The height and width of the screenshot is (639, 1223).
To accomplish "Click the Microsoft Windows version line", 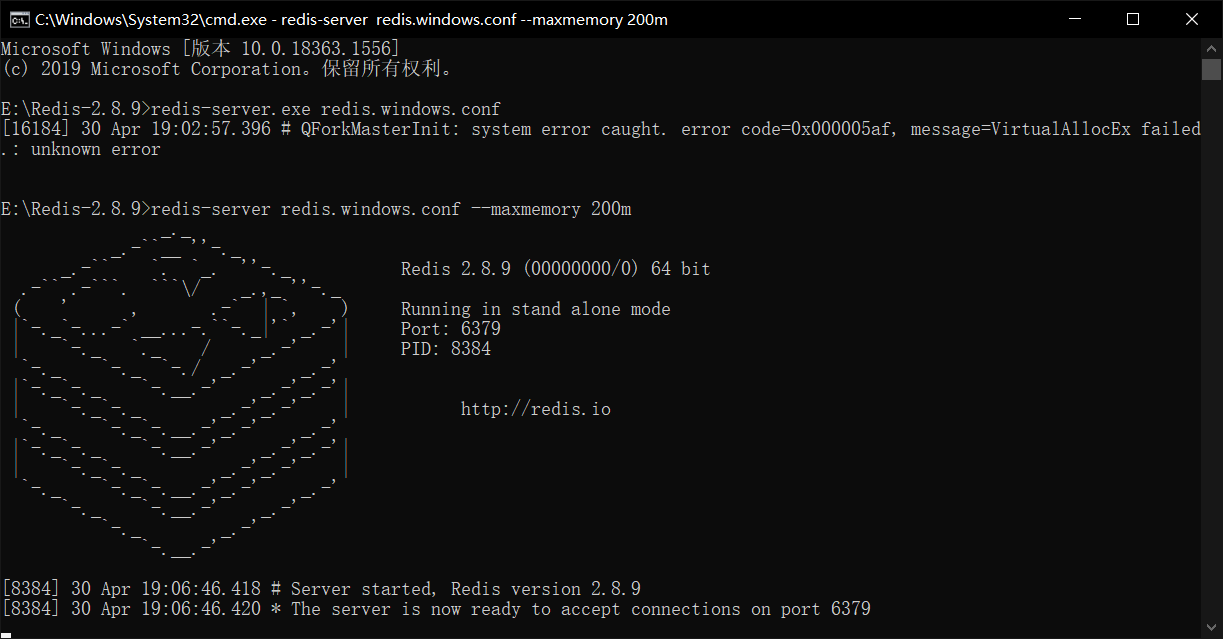I will click(200, 49).
